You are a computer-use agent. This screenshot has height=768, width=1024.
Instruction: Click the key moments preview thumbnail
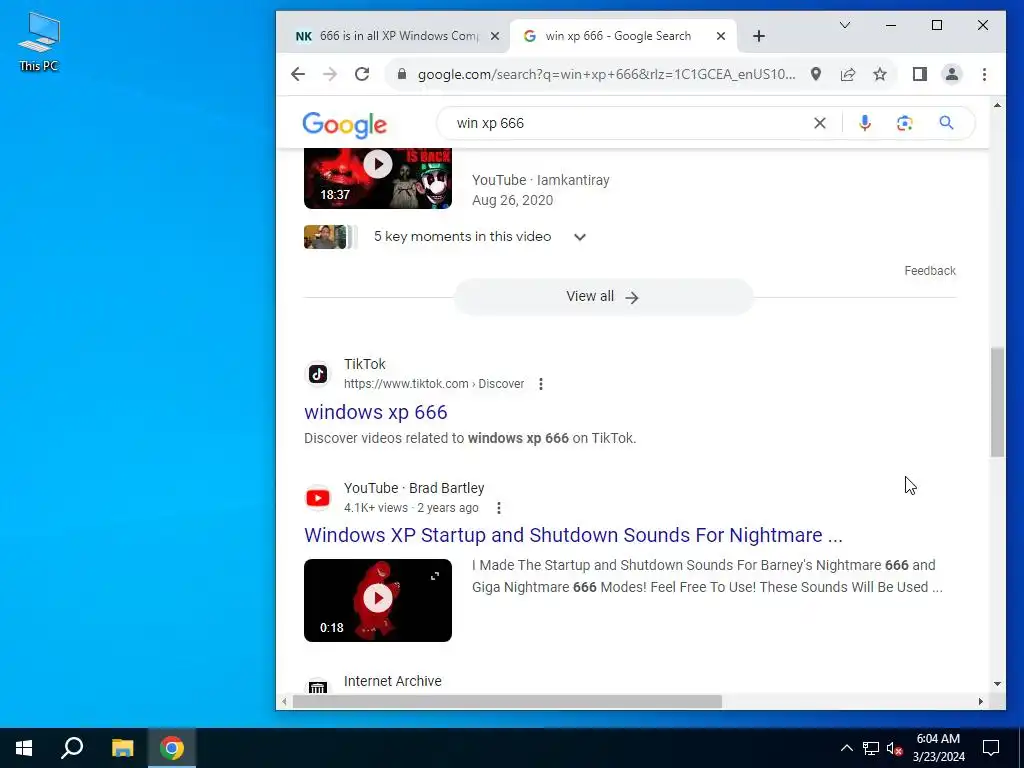[x=330, y=237]
